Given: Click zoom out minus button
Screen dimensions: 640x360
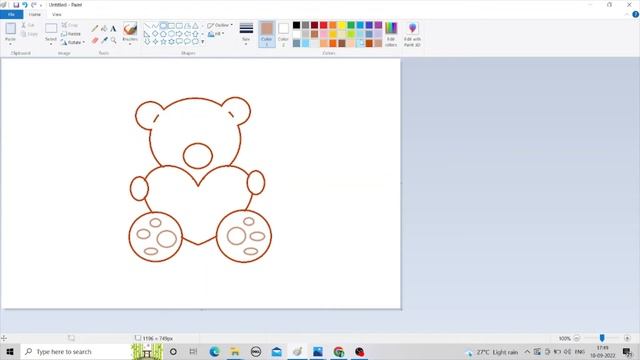Looking at the screenshot, I should pyautogui.click(x=576, y=338).
